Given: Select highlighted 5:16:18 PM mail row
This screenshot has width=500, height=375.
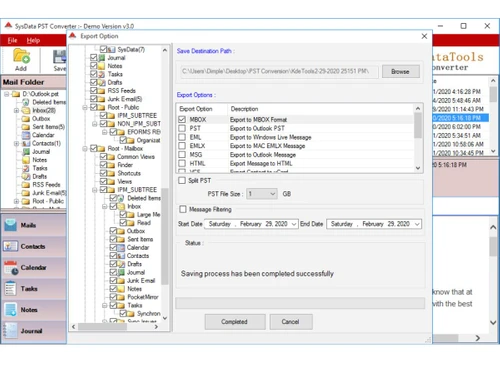Looking at the screenshot, I should [x=461, y=118].
